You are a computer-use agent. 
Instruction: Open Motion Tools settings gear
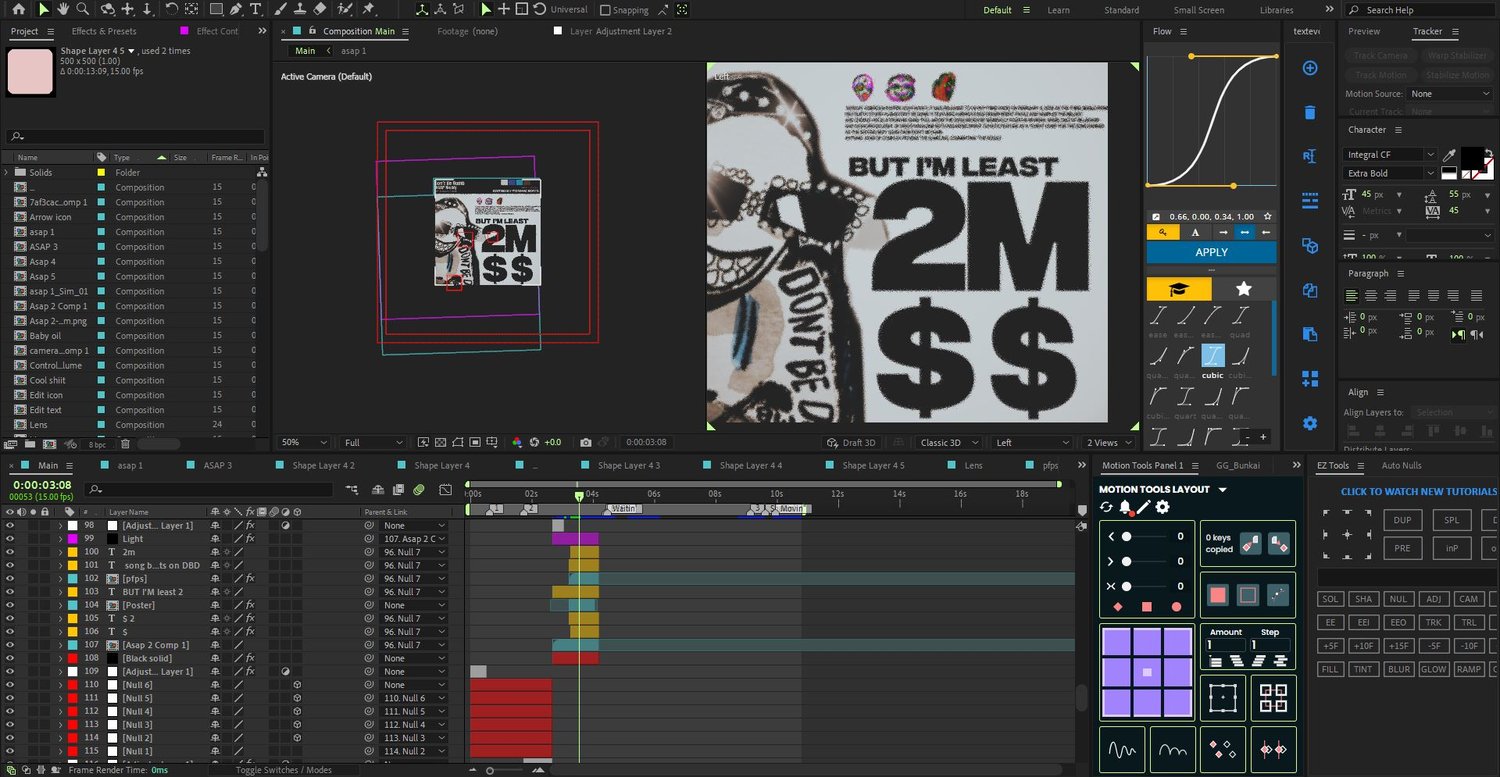coord(1163,507)
